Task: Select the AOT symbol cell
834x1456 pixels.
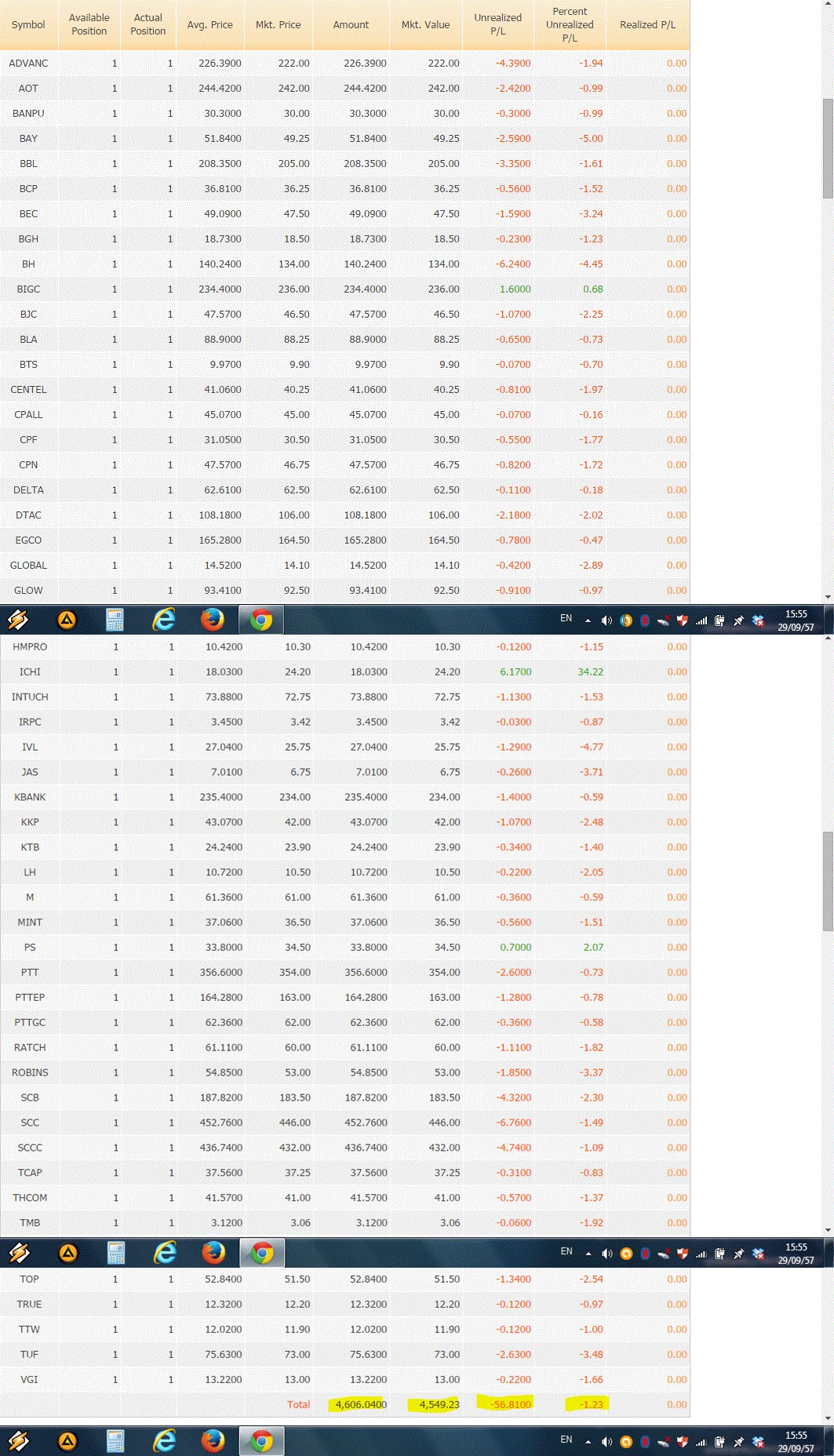Action: [28, 88]
